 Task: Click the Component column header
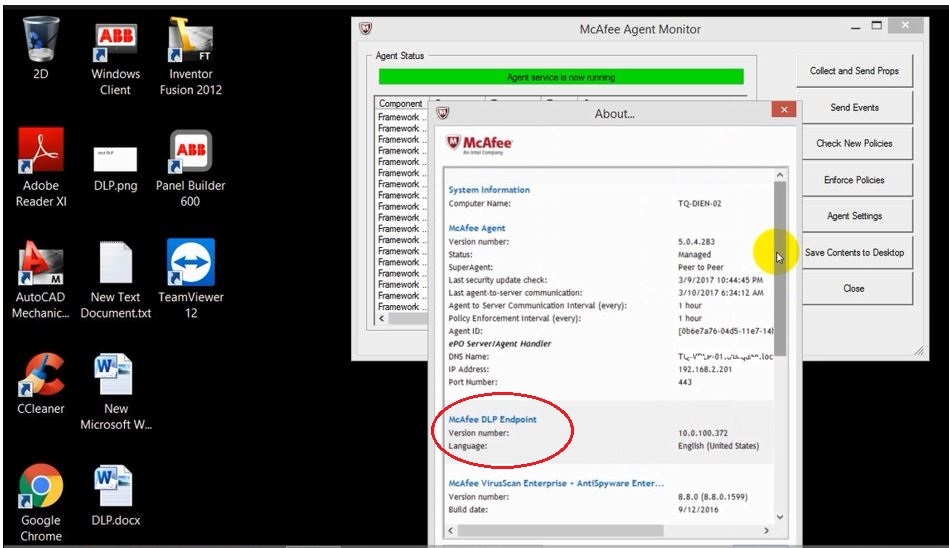[400, 104]
